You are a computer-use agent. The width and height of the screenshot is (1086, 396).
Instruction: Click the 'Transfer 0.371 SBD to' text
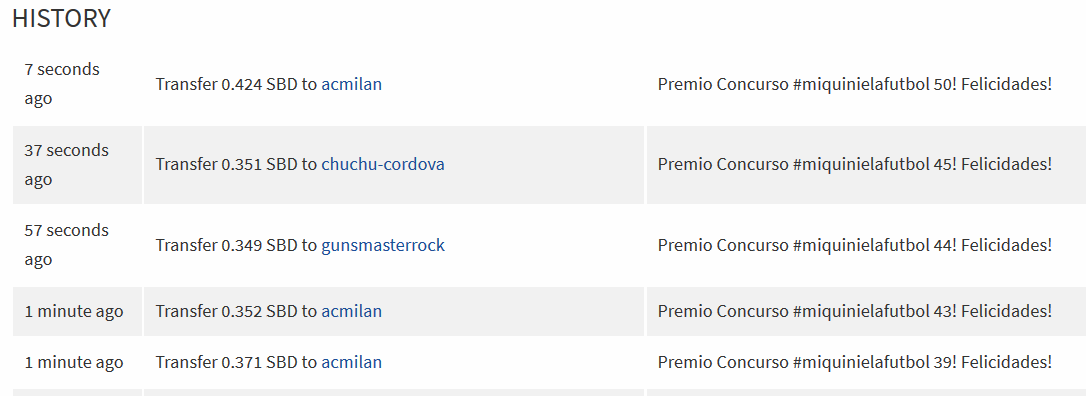pyautogui.click(x=236, y=363)
